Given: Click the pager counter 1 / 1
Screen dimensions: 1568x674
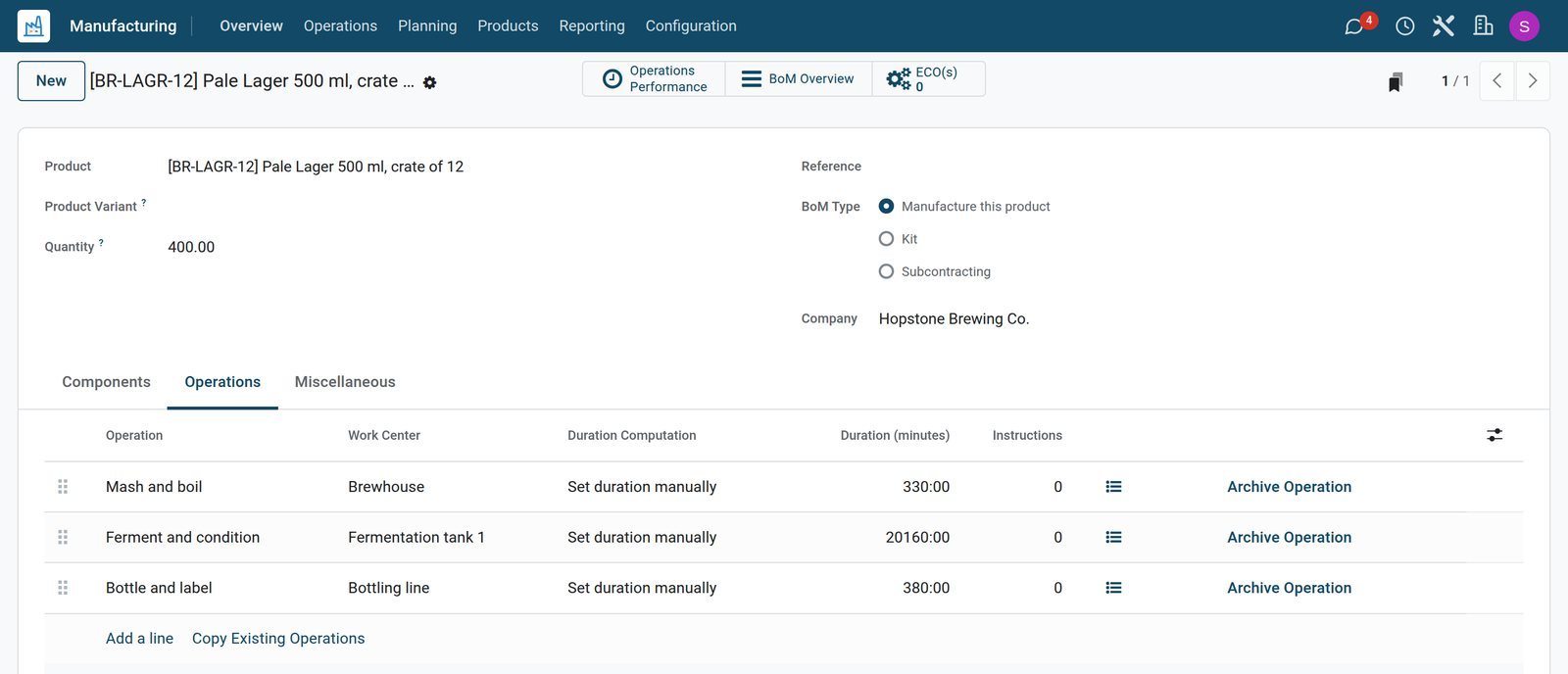Looking at the screenshot, I should pyautogui.click(x=1455, y=81).
